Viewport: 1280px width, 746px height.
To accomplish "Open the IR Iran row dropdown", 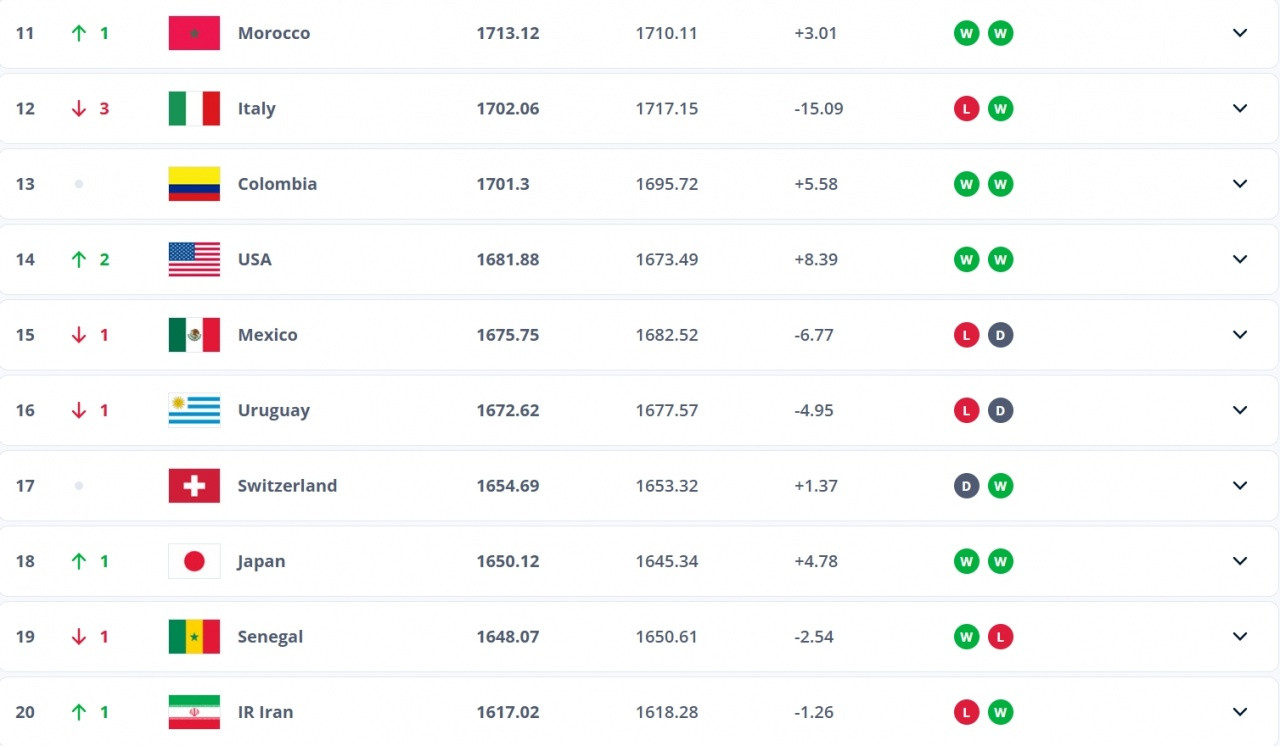I will point(1240,712).
